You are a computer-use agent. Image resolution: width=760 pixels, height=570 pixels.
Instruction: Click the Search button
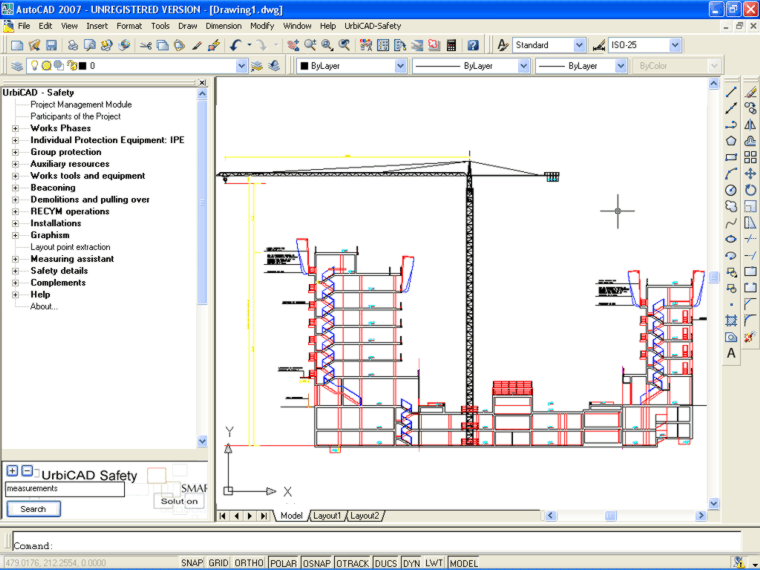33,509
